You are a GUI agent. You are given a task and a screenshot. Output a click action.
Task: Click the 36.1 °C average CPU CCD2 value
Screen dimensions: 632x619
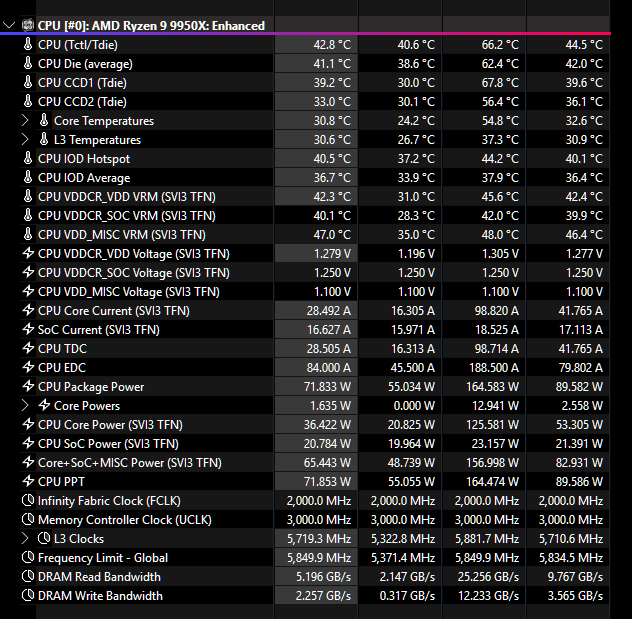(x=584, y=102)
